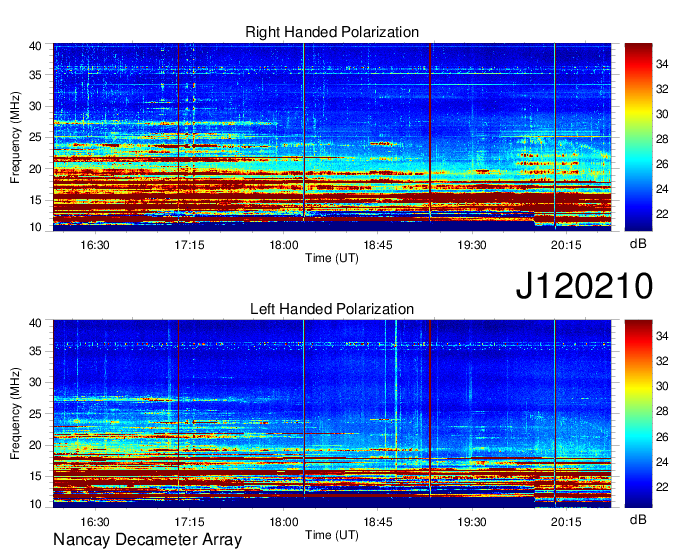Choose the 30 MHz tick on Left Handed plot
The height and width of the screenshot is (552, 680).
[x=35, y=382]
